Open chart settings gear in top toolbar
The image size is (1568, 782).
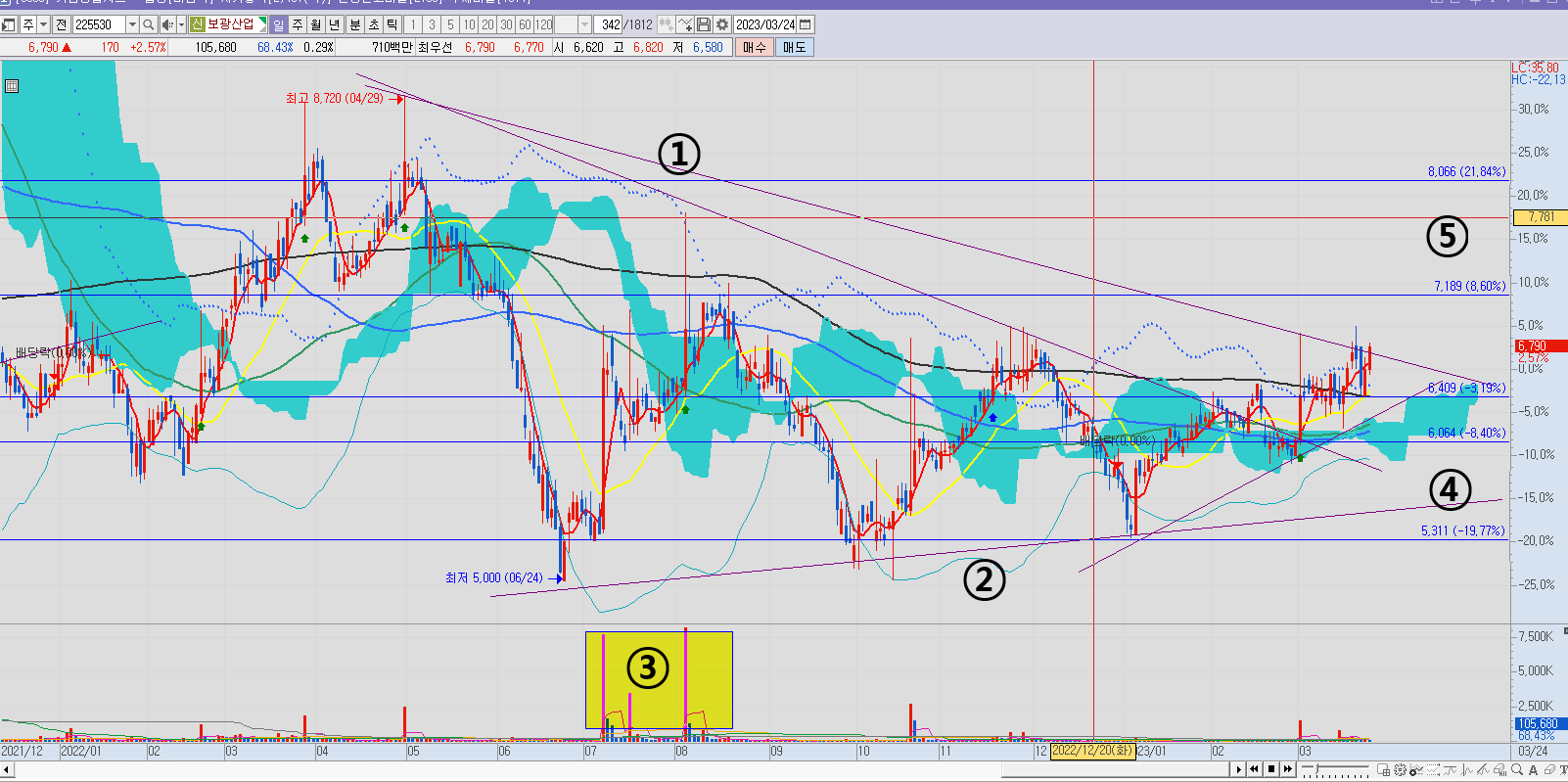tap(722, 24)
